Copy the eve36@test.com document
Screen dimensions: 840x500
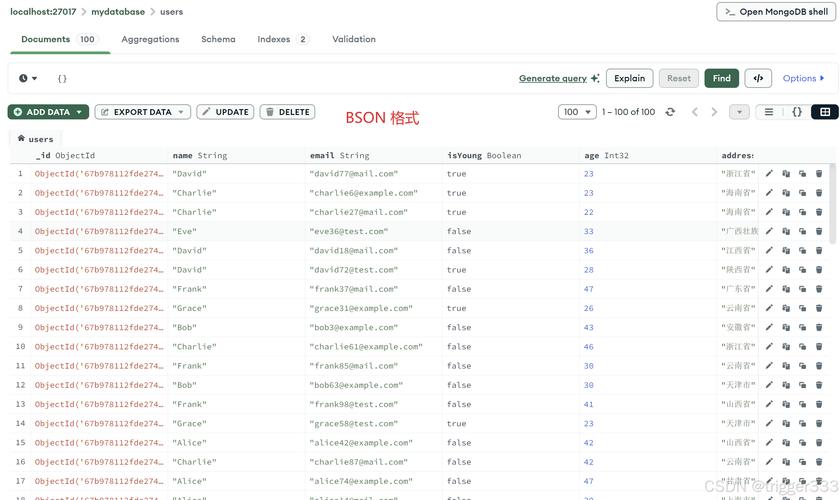786,232
